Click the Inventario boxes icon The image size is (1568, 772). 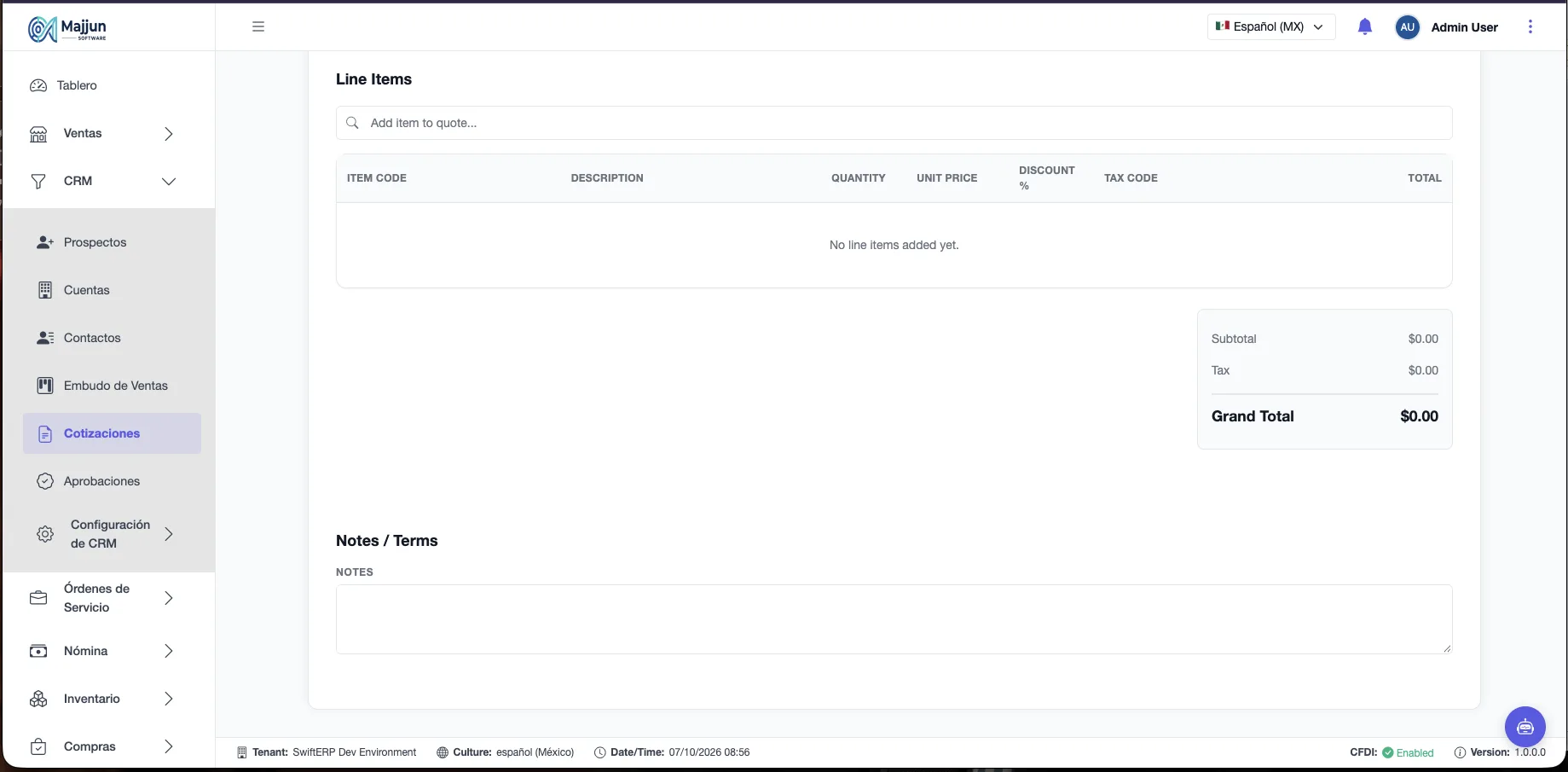pos(38,699)
